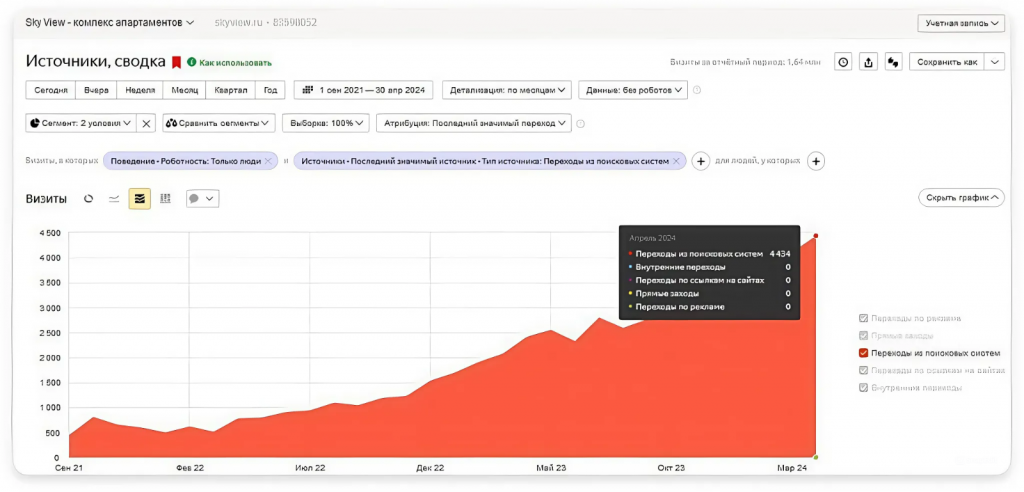Open the history clock icon
The height and width of the screenshot is (492, 1024).
[x=844, y=62]
